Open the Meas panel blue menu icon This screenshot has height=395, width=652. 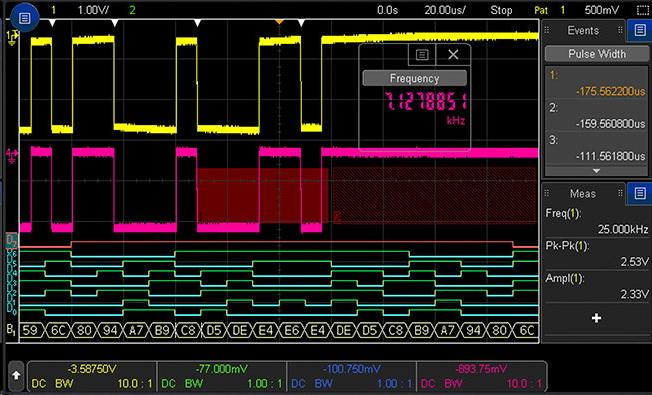tap(640, 193)
